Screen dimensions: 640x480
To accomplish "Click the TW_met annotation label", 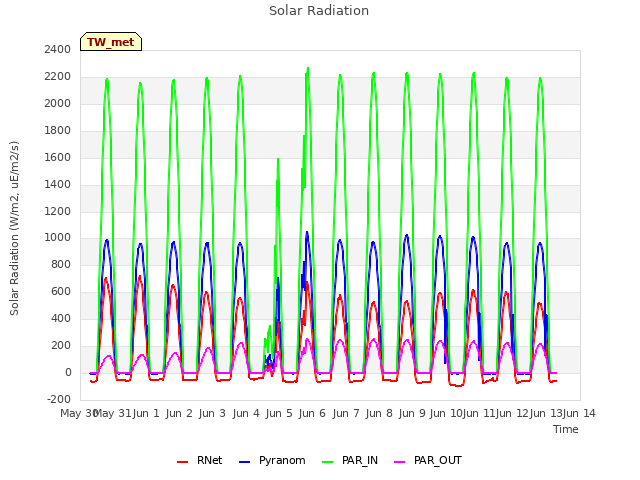I will coord(111,42).
